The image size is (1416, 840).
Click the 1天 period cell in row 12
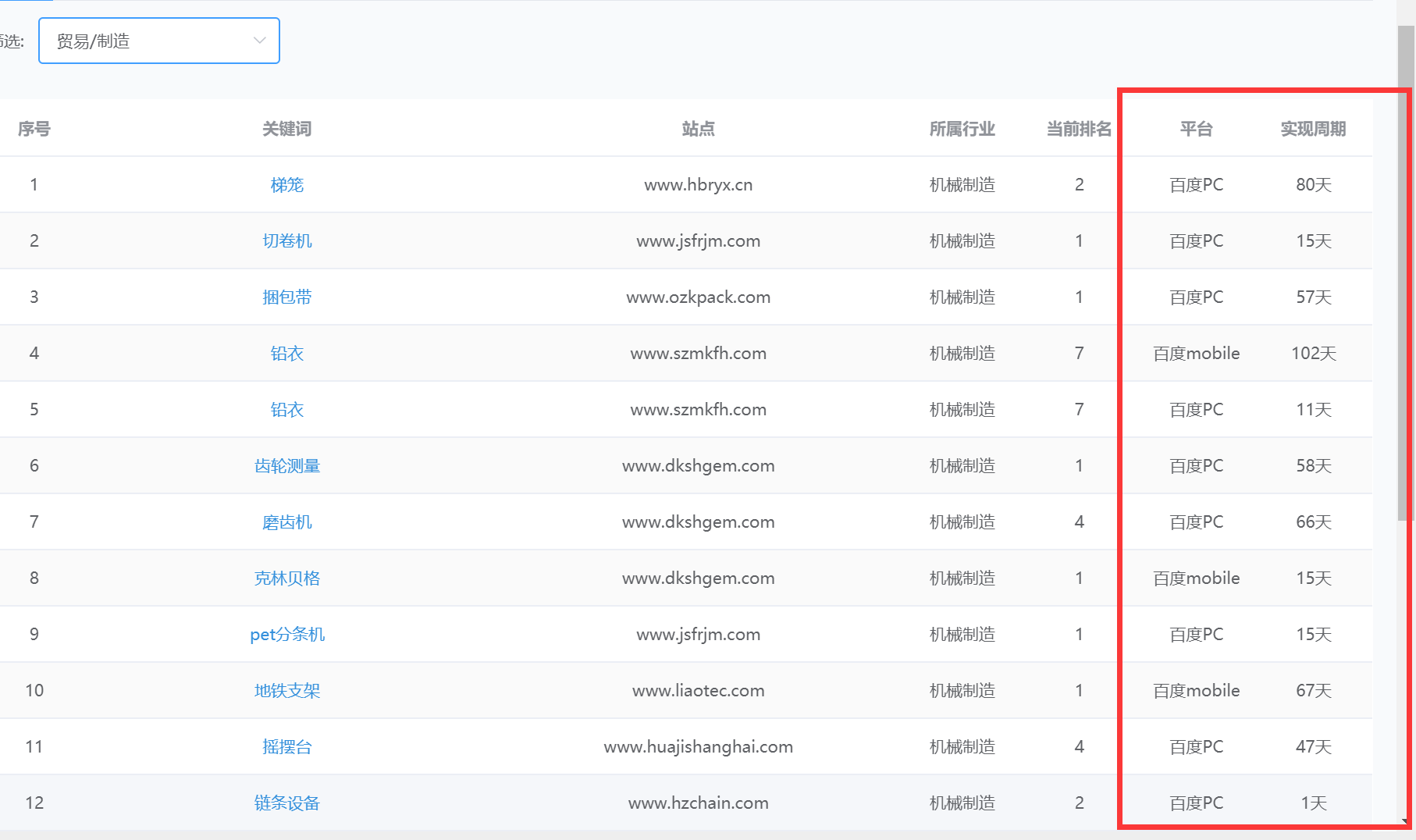tap(1313, 803)
